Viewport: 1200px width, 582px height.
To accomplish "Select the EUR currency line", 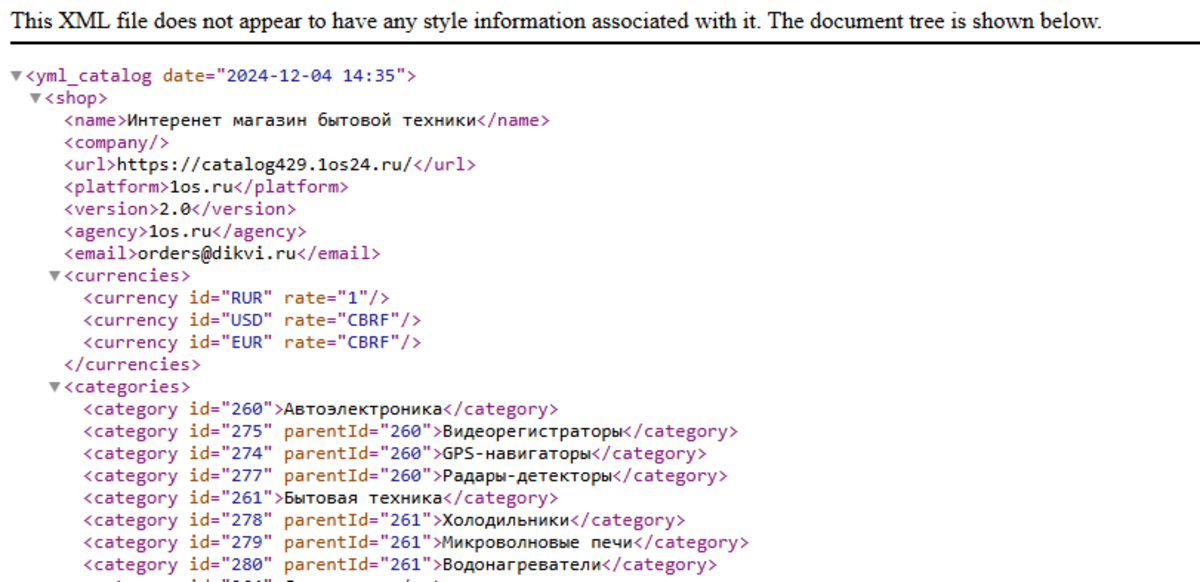I will click(x=252, y=342).
